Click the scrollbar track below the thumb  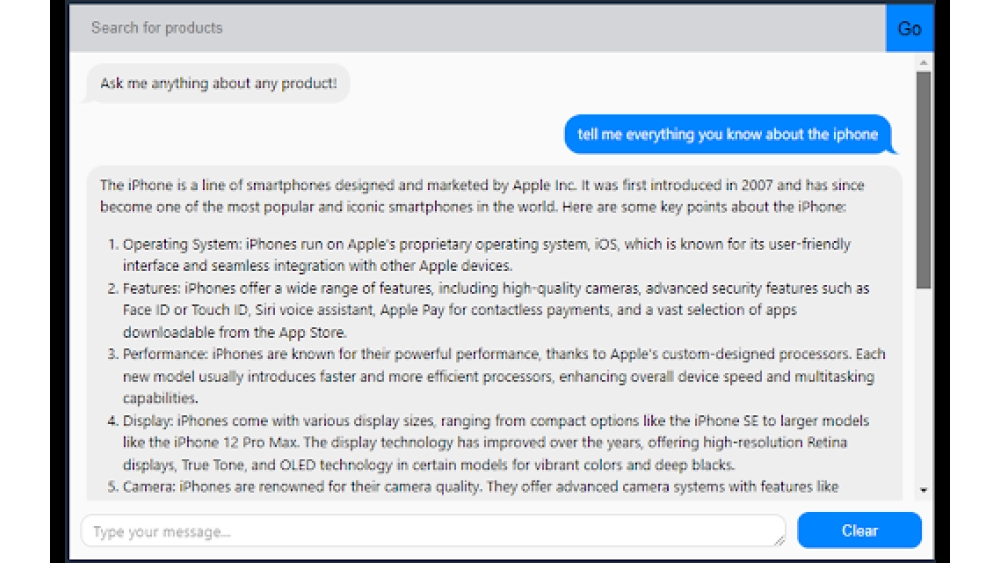(x=924, y=390)
